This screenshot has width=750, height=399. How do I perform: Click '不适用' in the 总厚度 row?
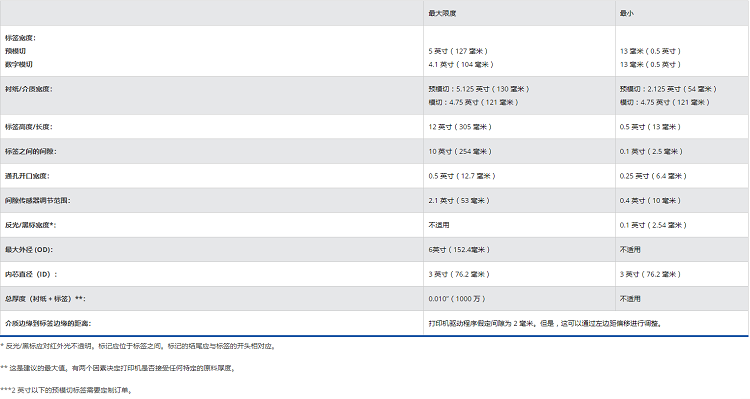click(630, 299)
